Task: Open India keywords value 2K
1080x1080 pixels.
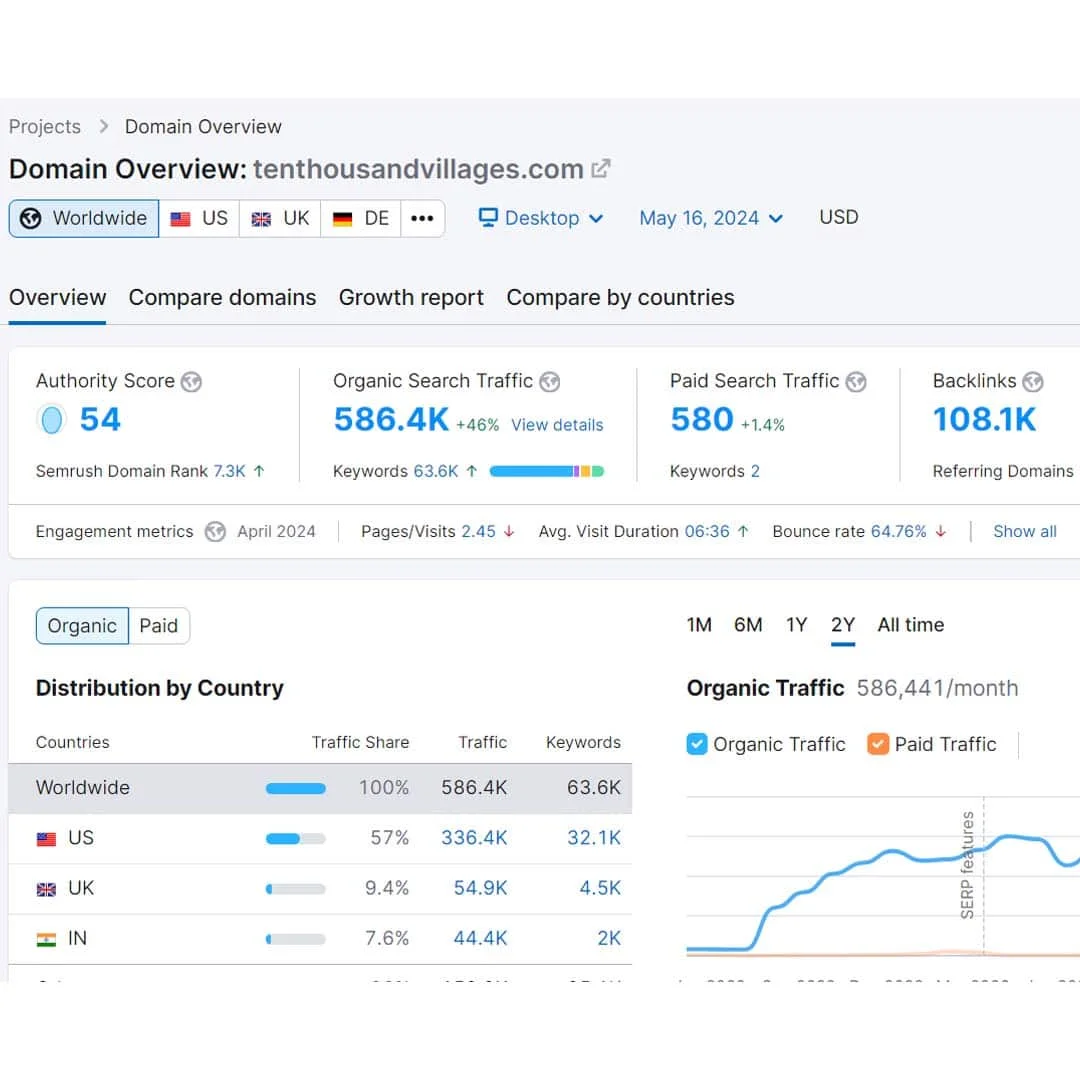Action: [609, 939]
